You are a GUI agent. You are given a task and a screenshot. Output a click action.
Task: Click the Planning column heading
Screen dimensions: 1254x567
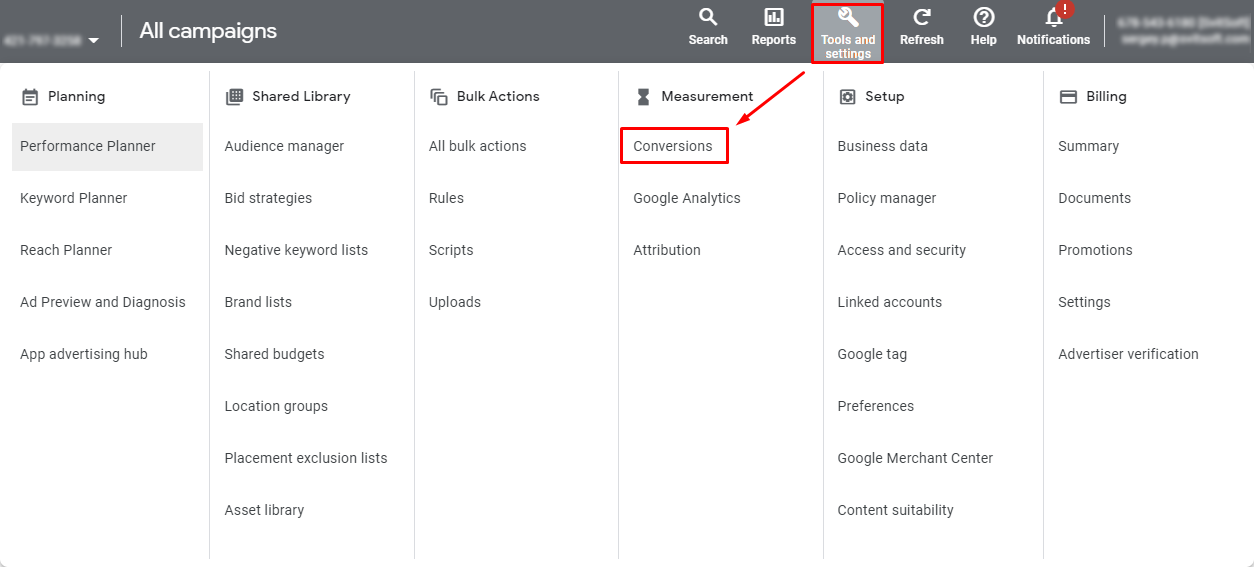pos(76,97)
